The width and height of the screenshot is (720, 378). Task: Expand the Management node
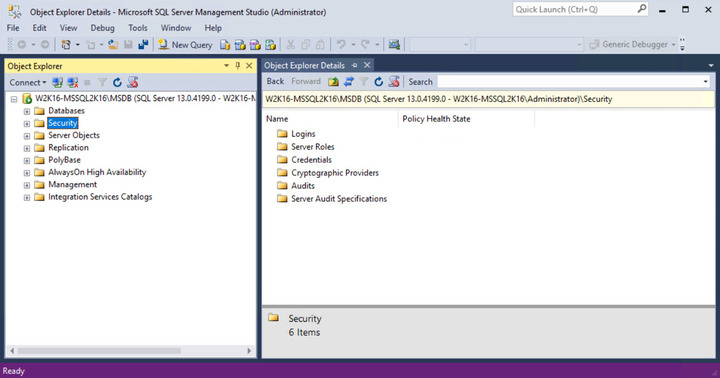pyautogui.click(x=27, y=186)
